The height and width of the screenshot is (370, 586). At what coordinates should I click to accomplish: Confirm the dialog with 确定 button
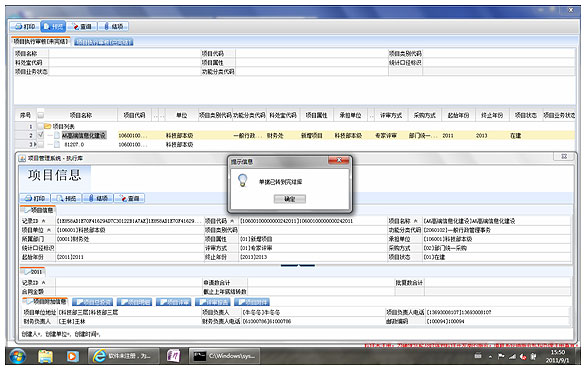click(290, 199)
